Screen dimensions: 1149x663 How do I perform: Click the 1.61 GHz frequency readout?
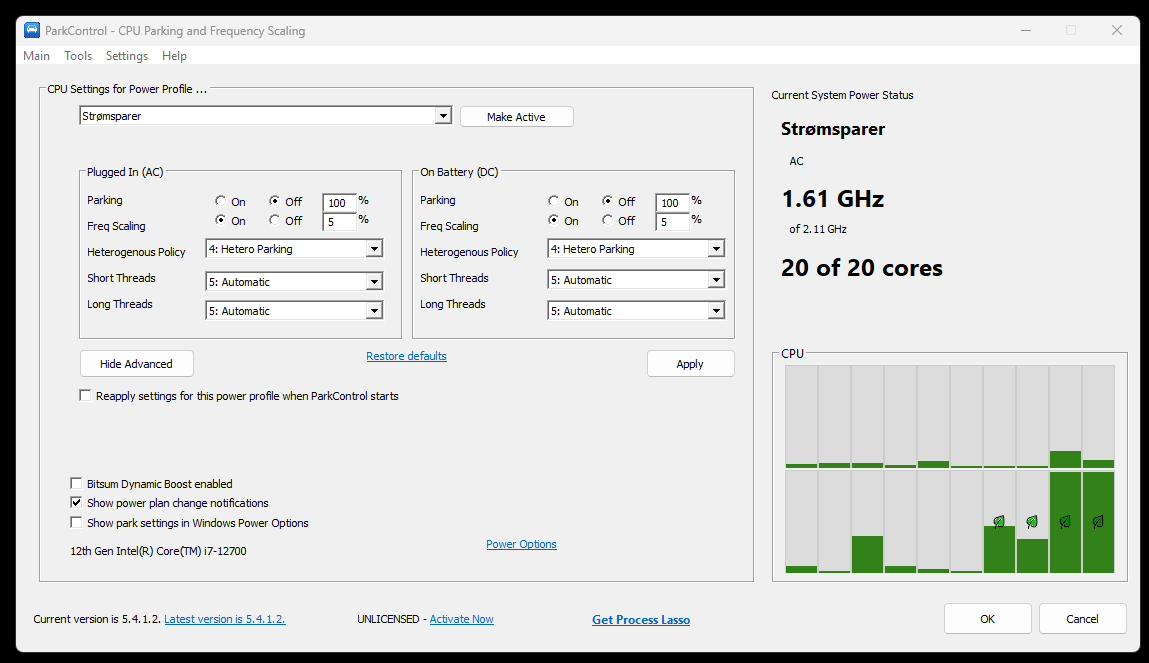[832, 199]
